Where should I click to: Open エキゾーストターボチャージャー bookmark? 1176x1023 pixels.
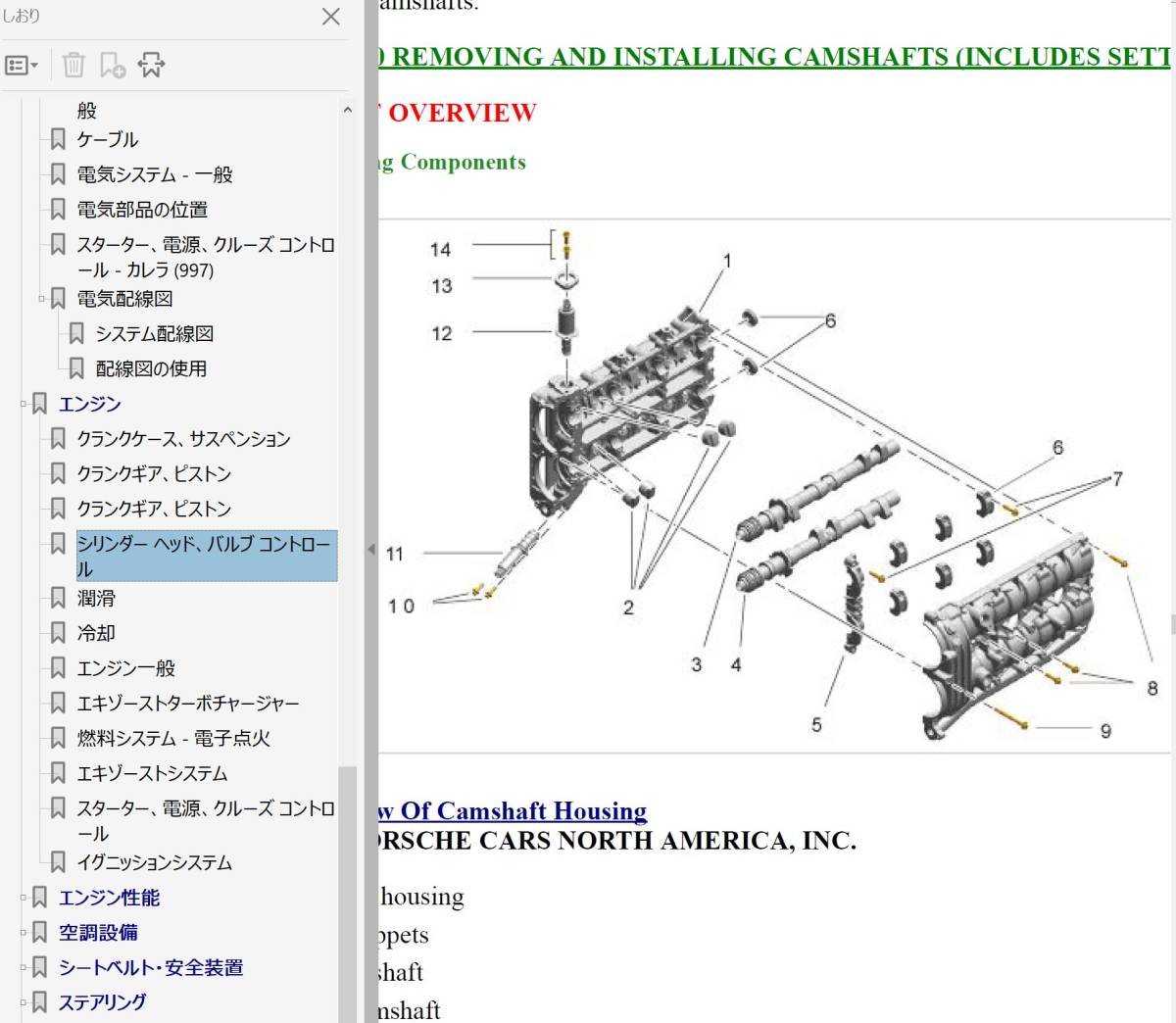coord(188,704)
